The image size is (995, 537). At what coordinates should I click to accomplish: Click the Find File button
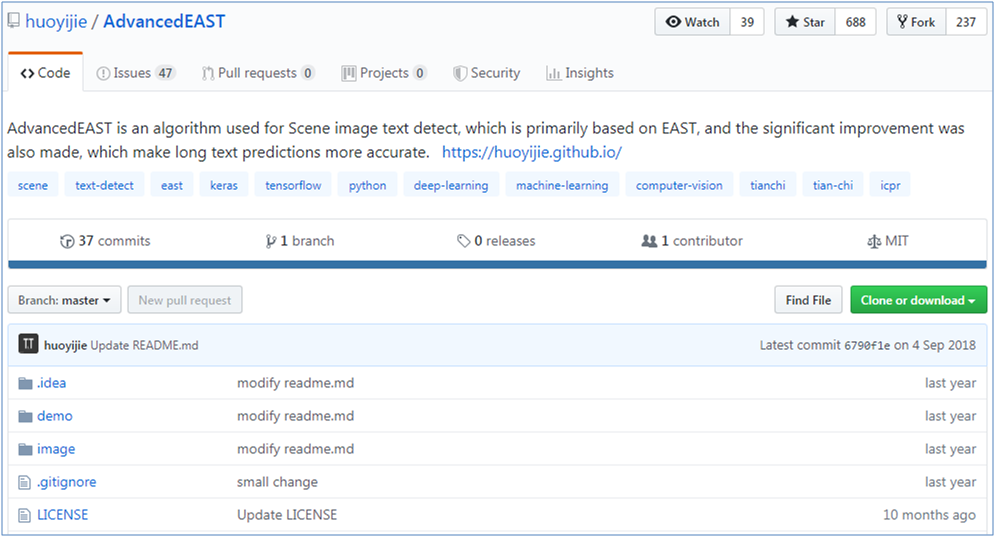click(x=808, y=300)
